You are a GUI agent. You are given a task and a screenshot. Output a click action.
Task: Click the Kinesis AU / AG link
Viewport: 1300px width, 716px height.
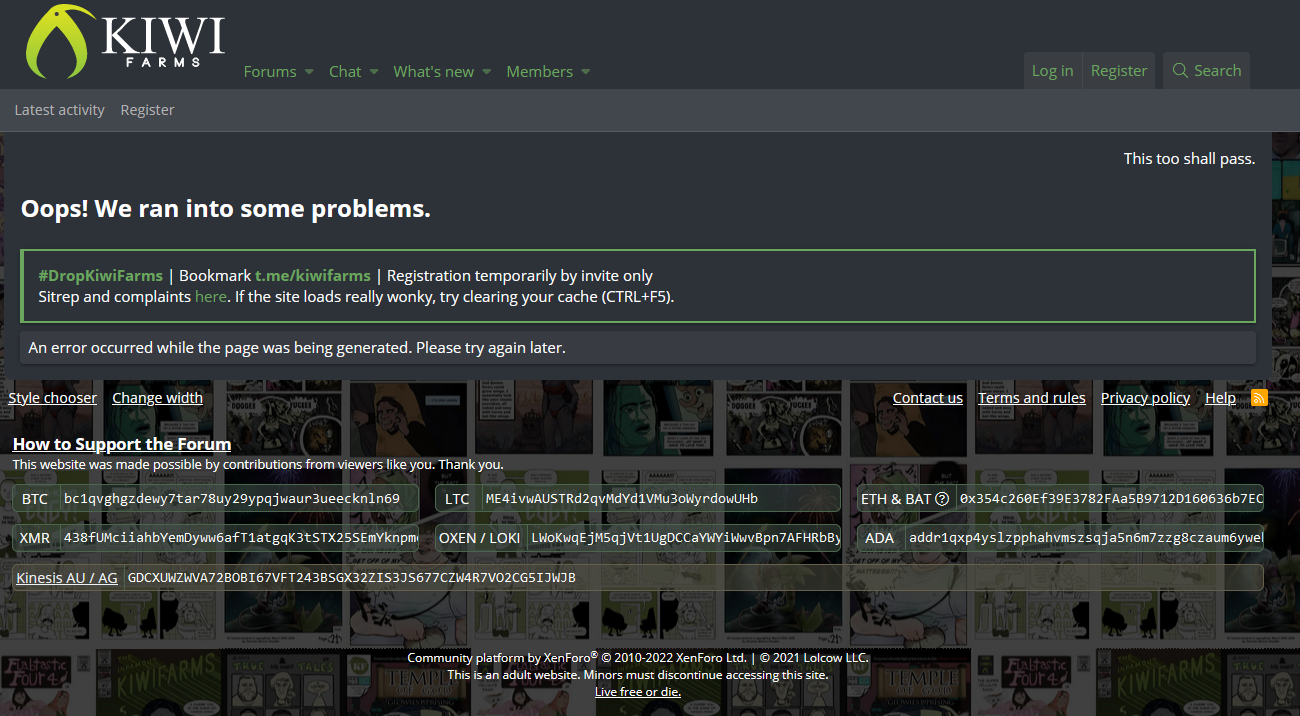pyautogui.click(x=67, y=578)
